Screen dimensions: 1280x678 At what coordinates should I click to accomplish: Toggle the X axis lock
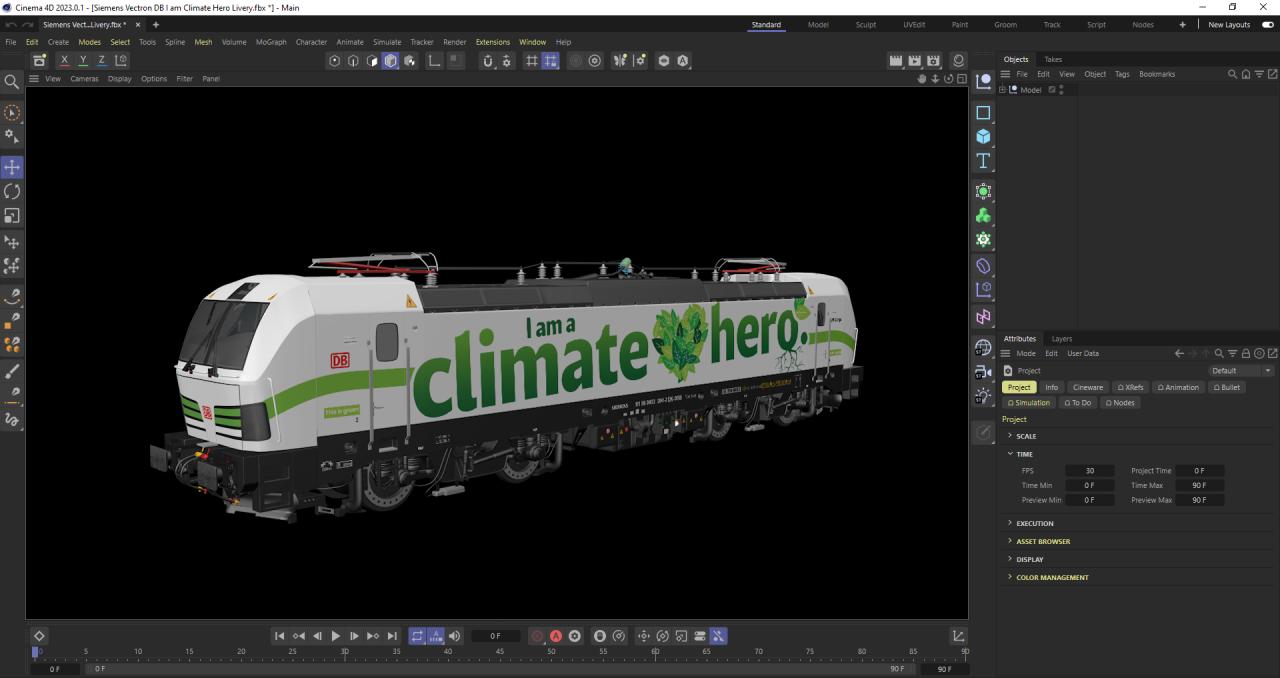[x=65, y=61]
